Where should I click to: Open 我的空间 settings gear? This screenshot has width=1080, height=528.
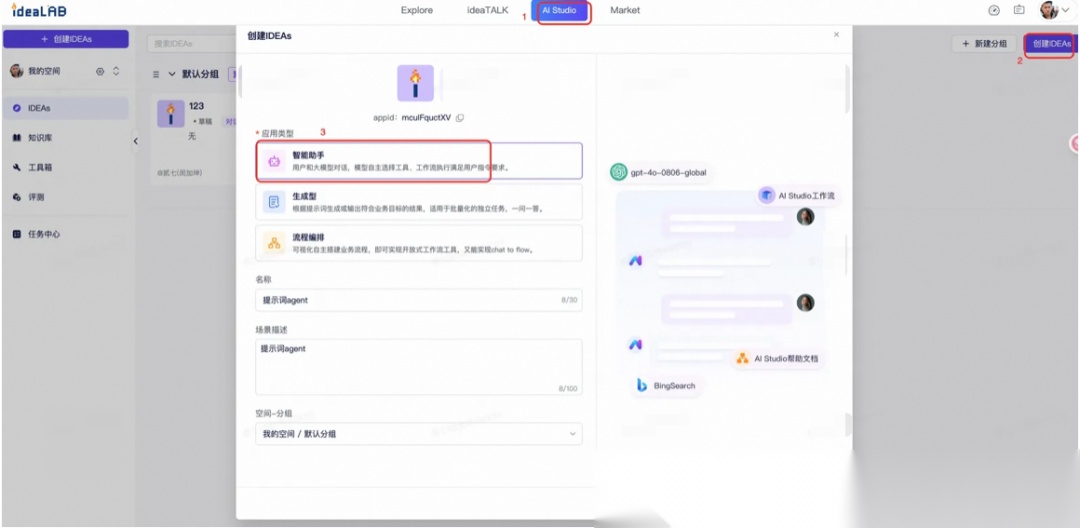click(100, 71)
